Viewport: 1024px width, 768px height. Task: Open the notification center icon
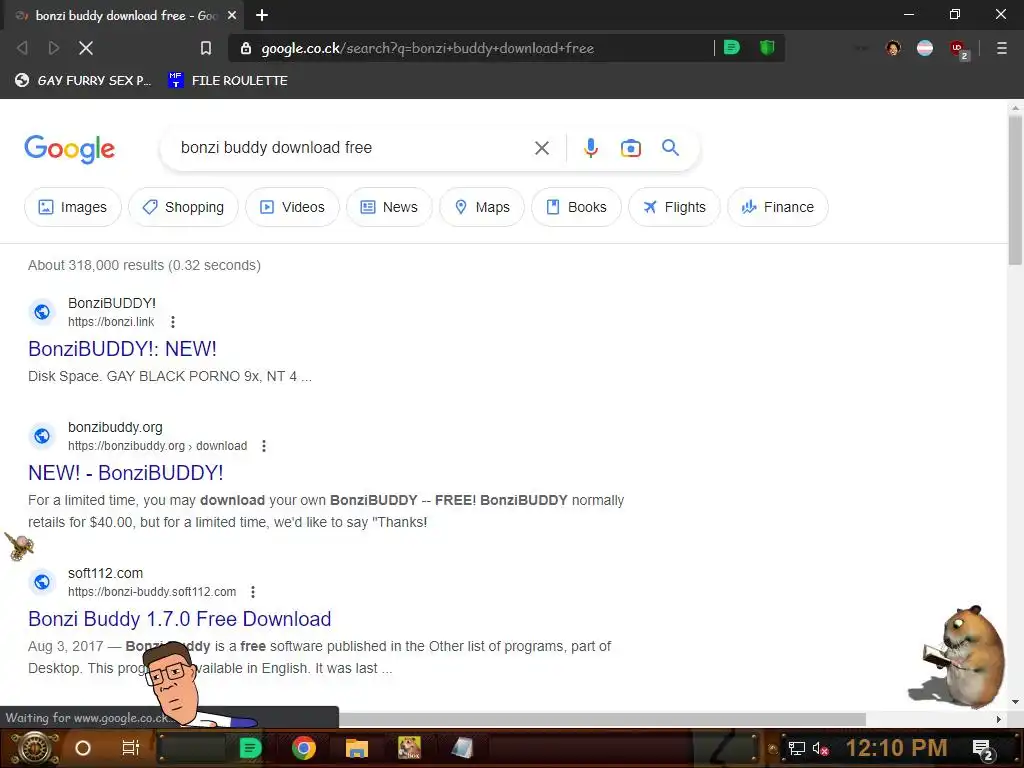(x=983, y=750)
